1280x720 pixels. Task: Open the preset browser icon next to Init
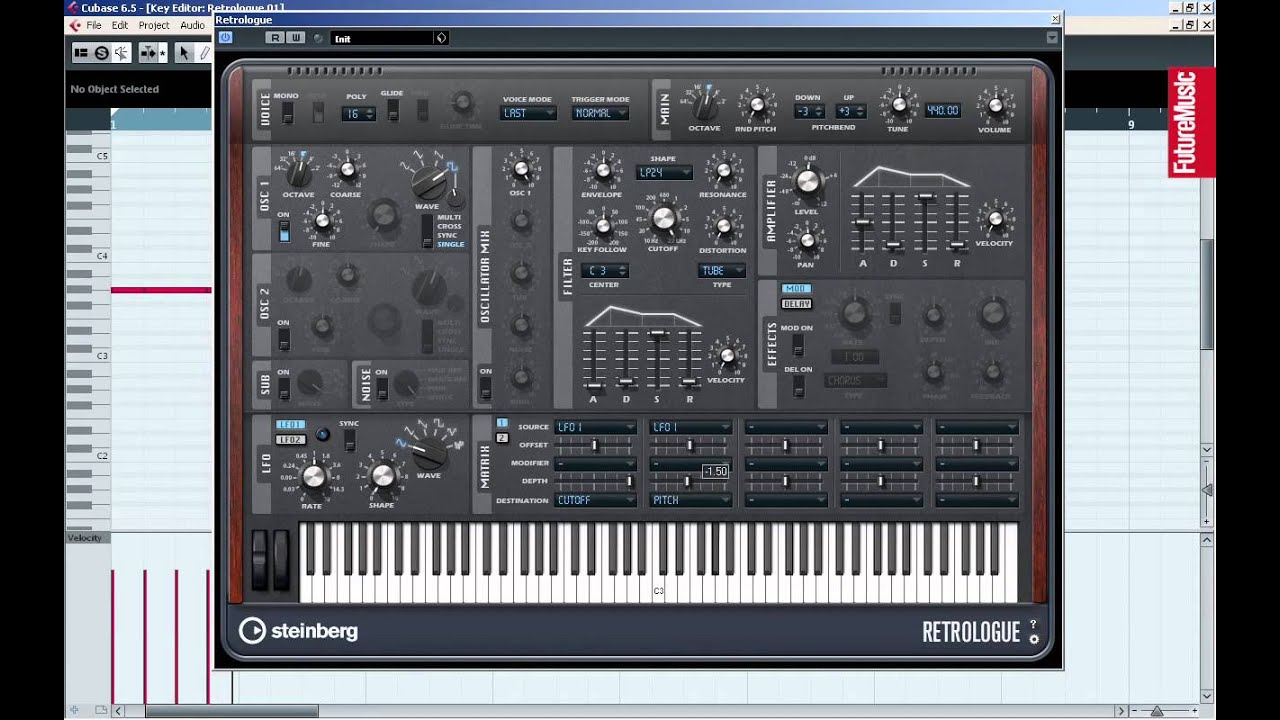pos(441,38)
